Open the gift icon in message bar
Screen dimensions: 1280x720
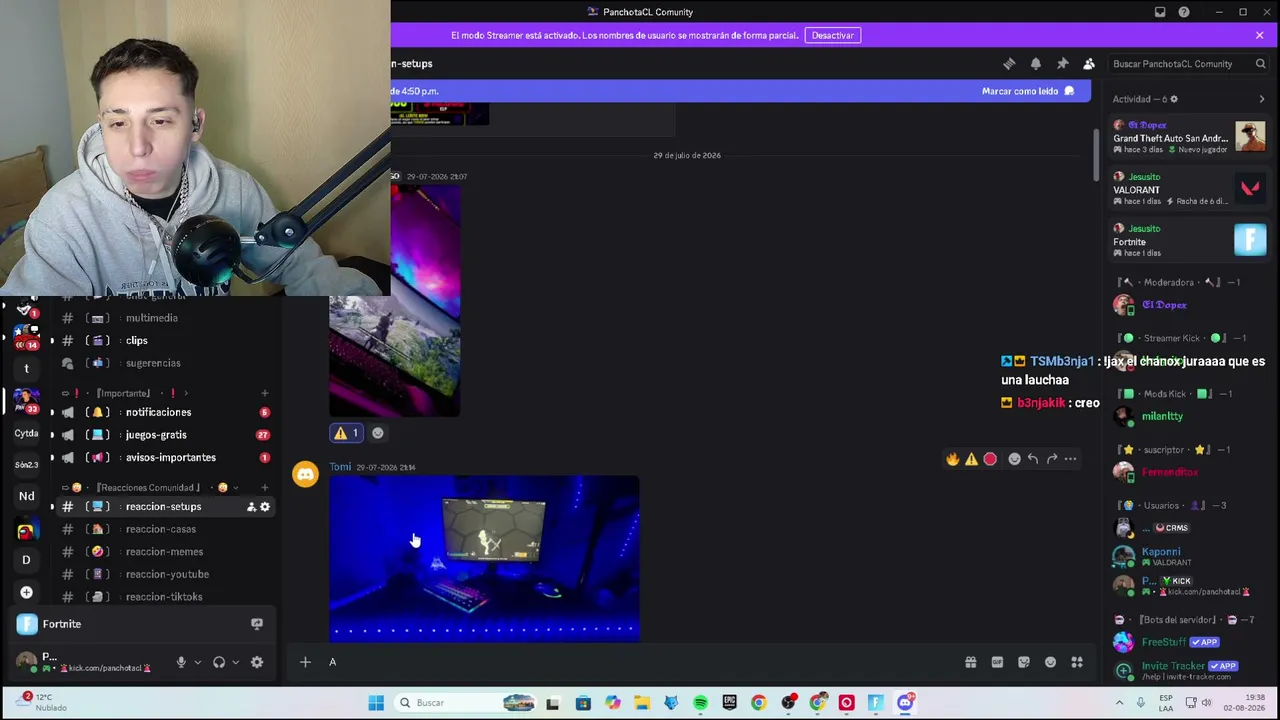(x=970, y=662)
